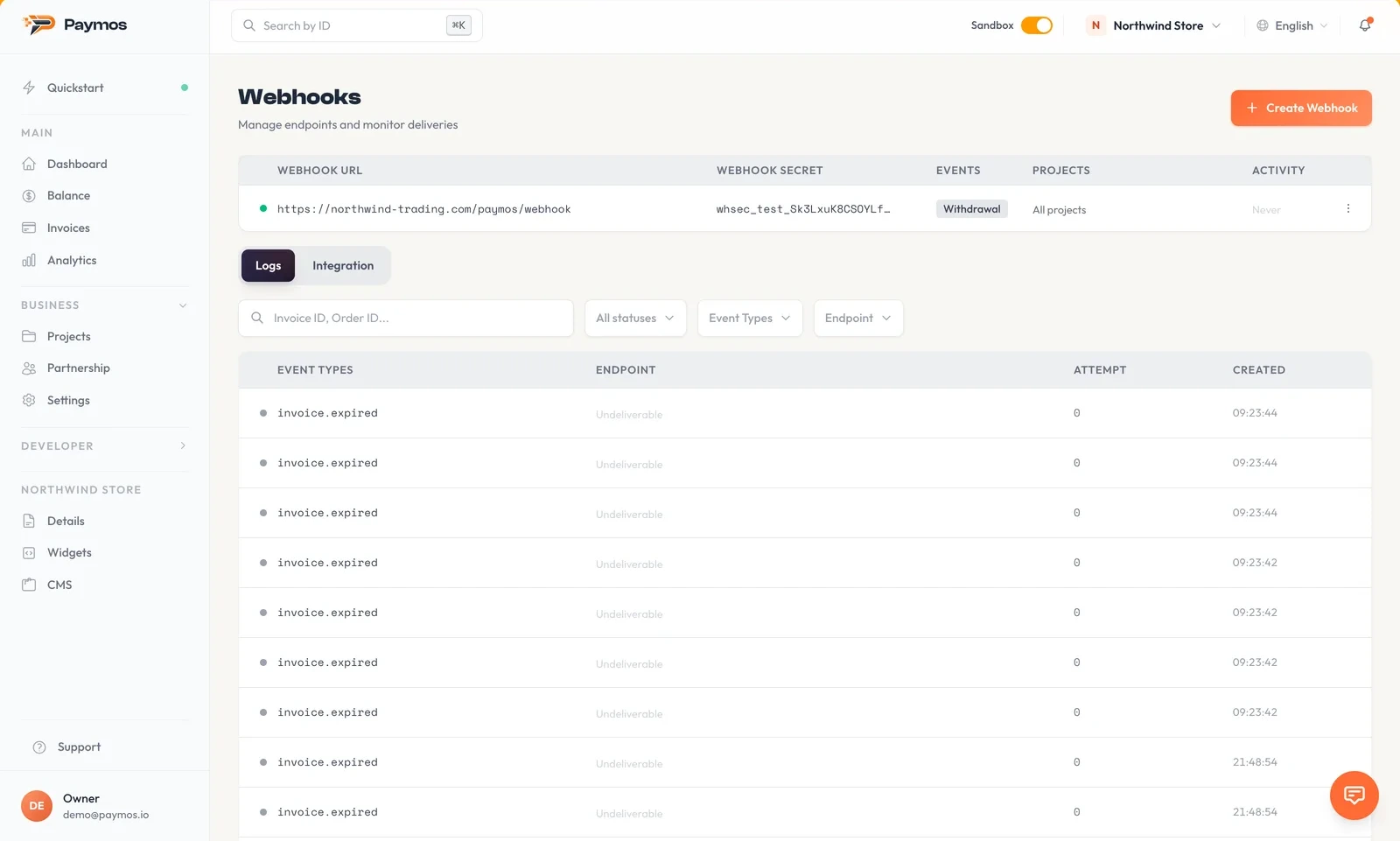Click the Analytics bar chart icon
Screen dimensions: 1400x841
click(x=29, y=260)
